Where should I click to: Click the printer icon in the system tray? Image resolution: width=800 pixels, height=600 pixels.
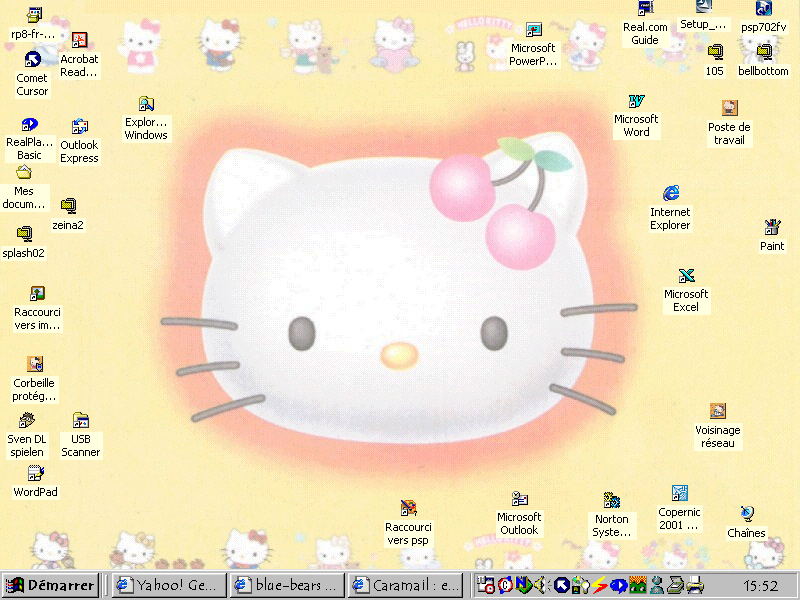coord(695,585)
